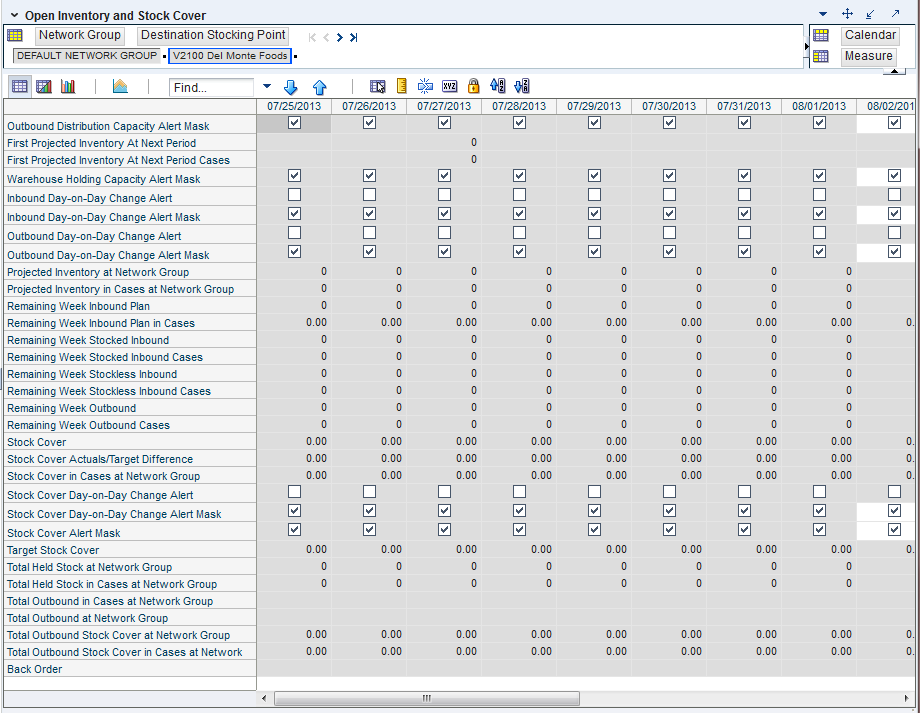
Task: Select the V2100 Del Monte Foods tile
Action: tap(230, 56)
